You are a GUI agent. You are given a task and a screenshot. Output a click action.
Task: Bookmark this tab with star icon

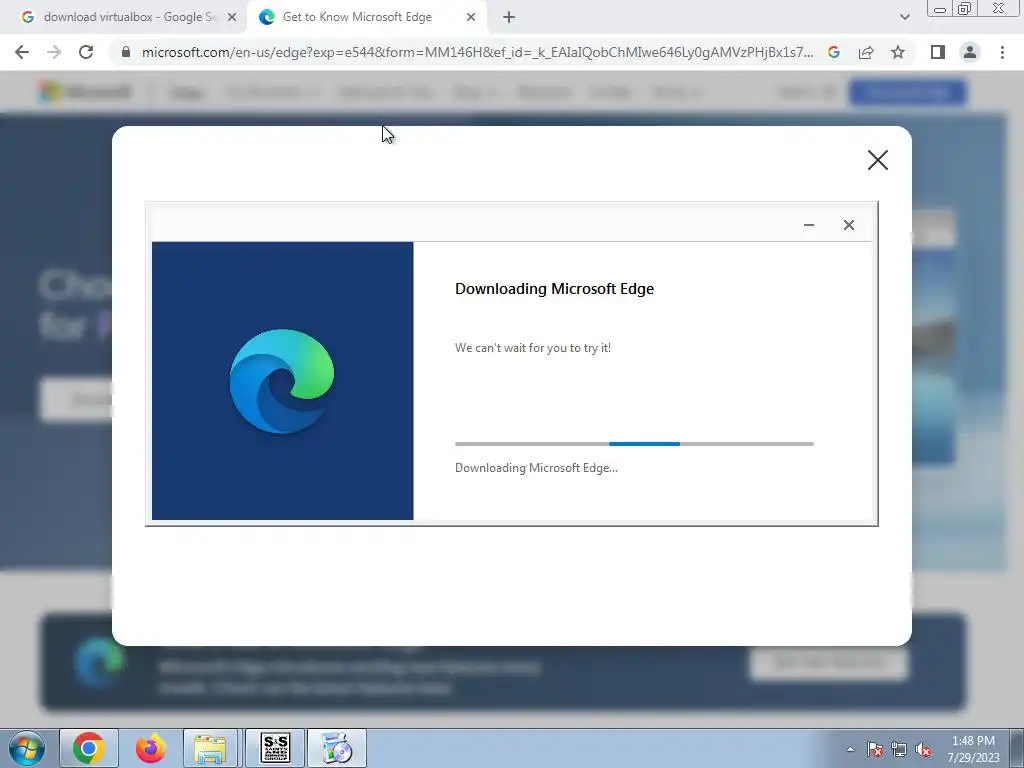[898, 52]
